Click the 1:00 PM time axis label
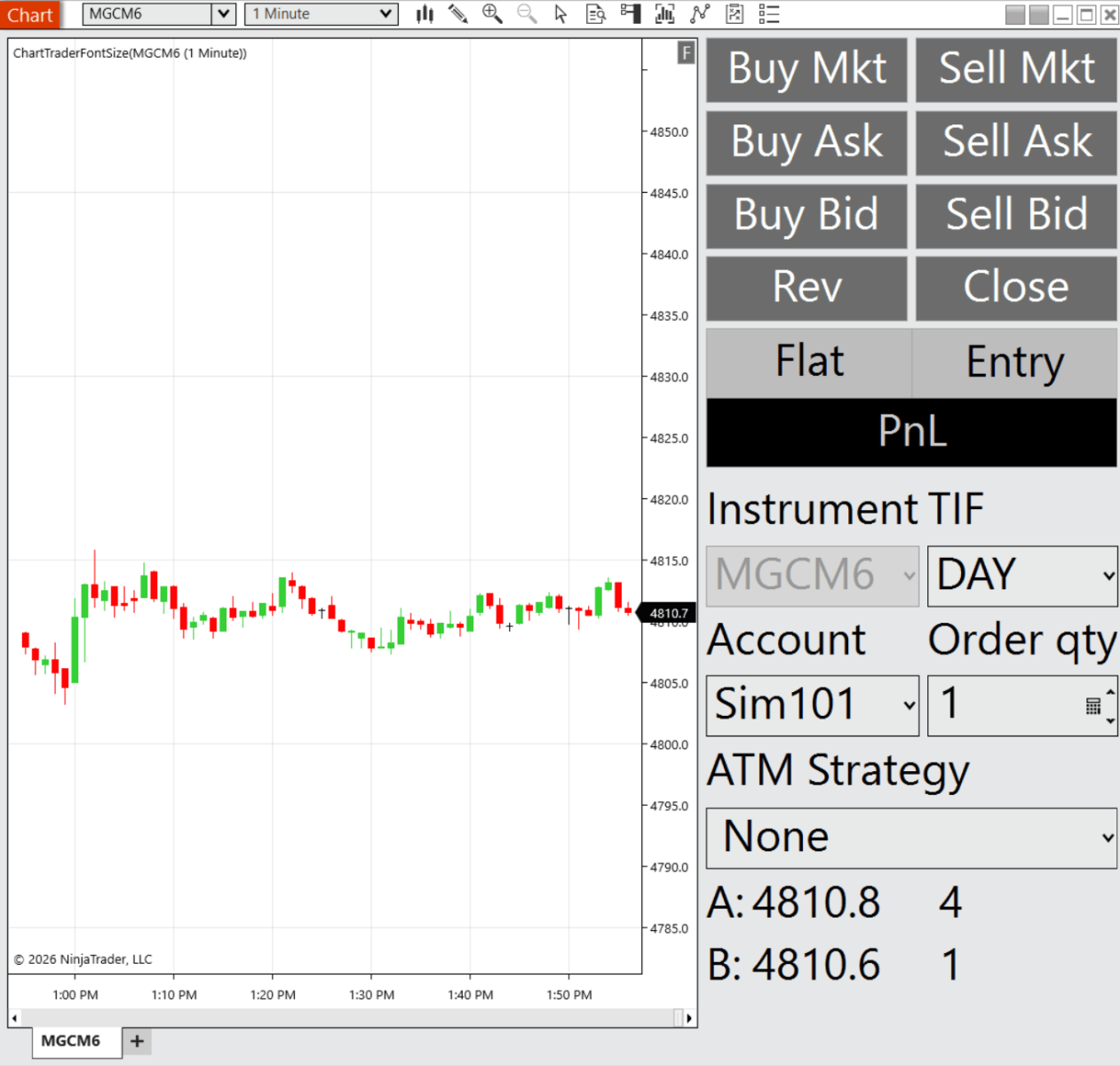The height and width of the screenshot is (1066, 1120). [x=75, y=995]
